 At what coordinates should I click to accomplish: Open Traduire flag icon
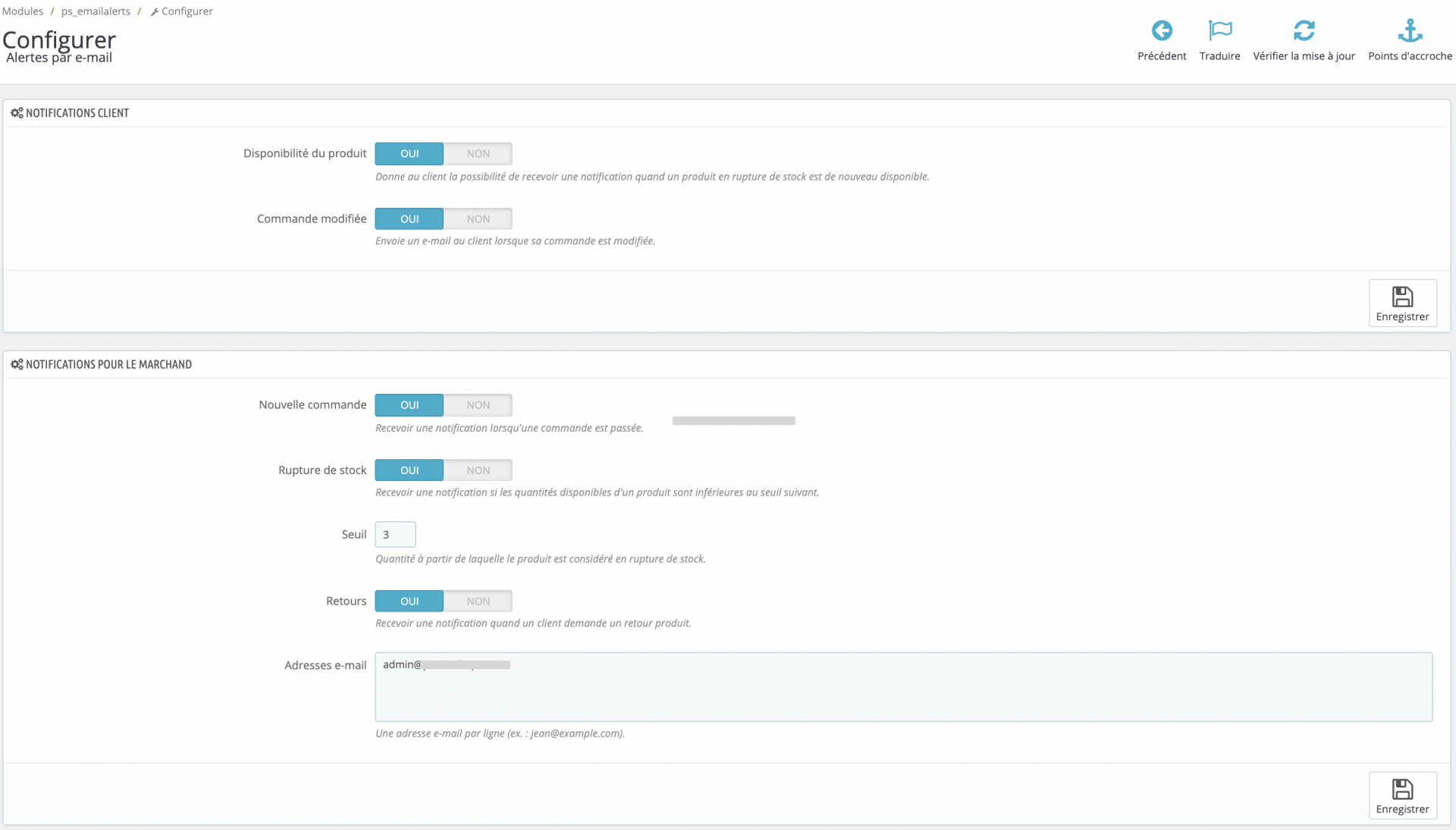click(x=1220, y=30)
